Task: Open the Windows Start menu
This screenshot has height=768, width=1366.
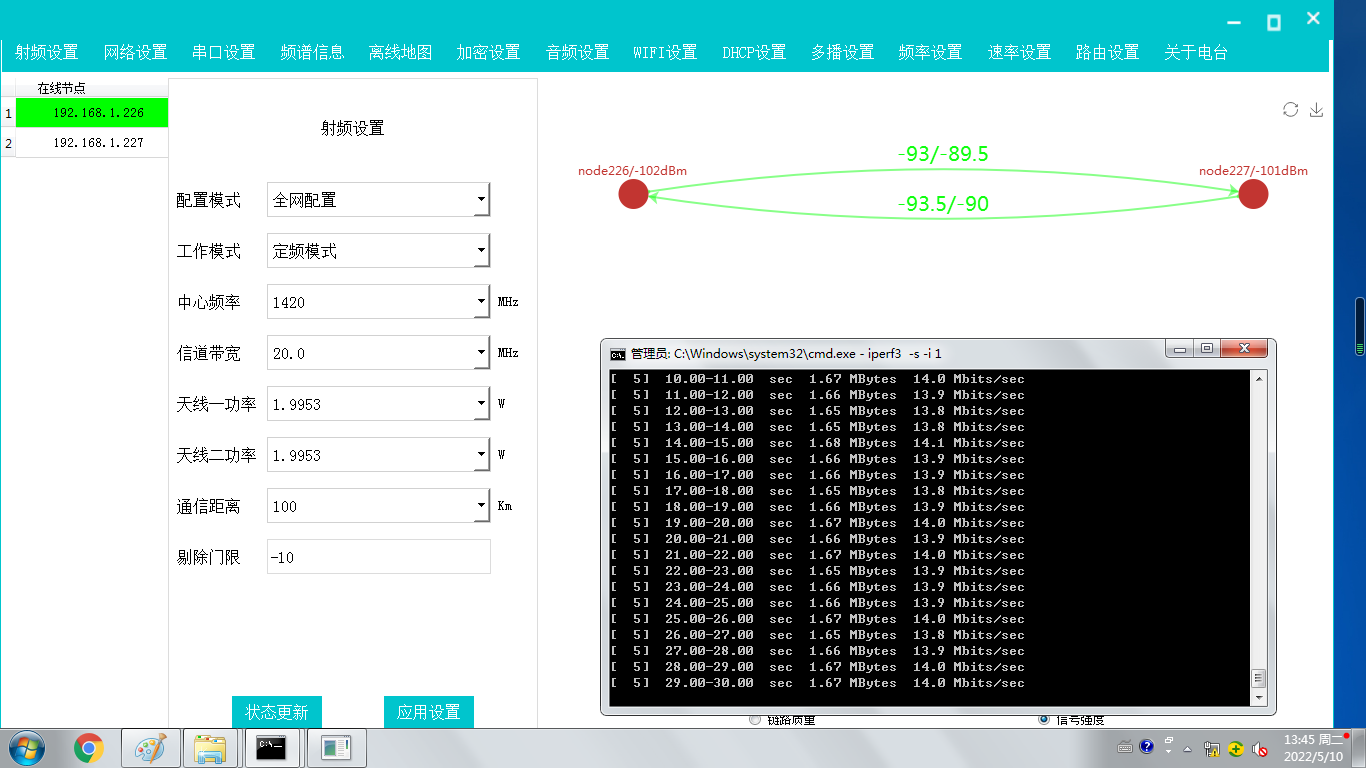Action: [26, 748]
